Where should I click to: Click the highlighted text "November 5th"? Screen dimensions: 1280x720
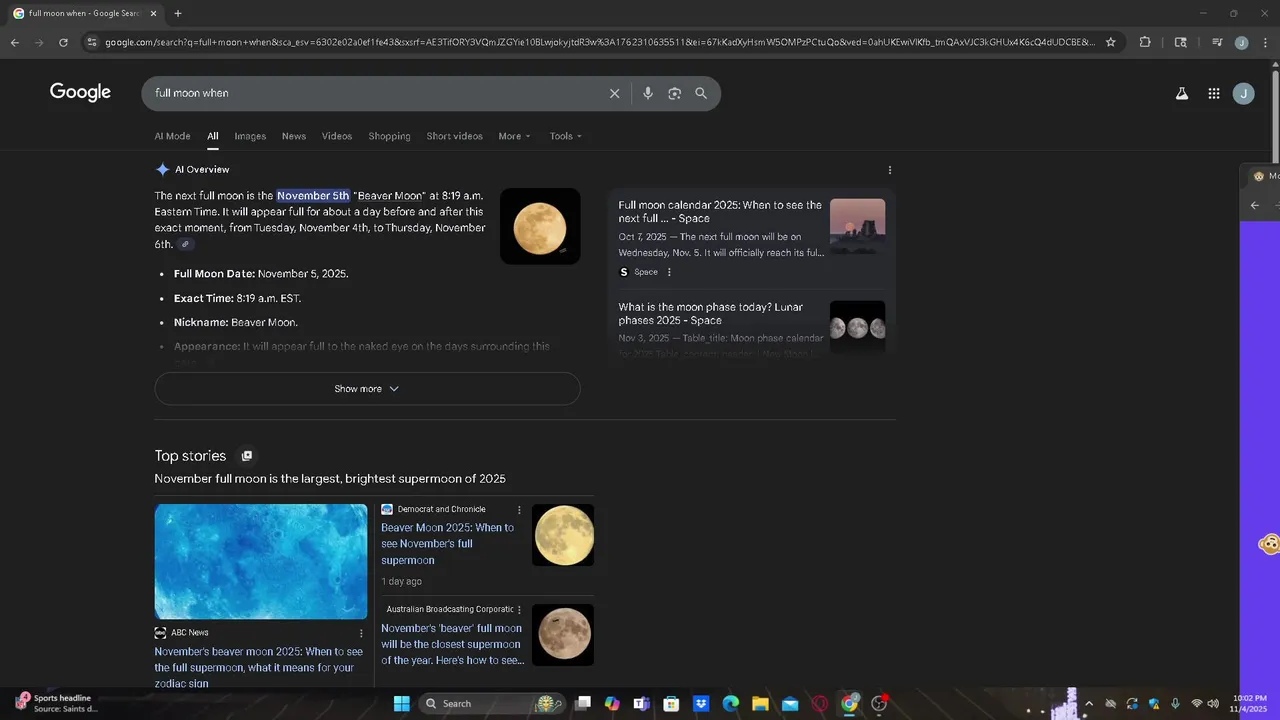click(313, 196)
